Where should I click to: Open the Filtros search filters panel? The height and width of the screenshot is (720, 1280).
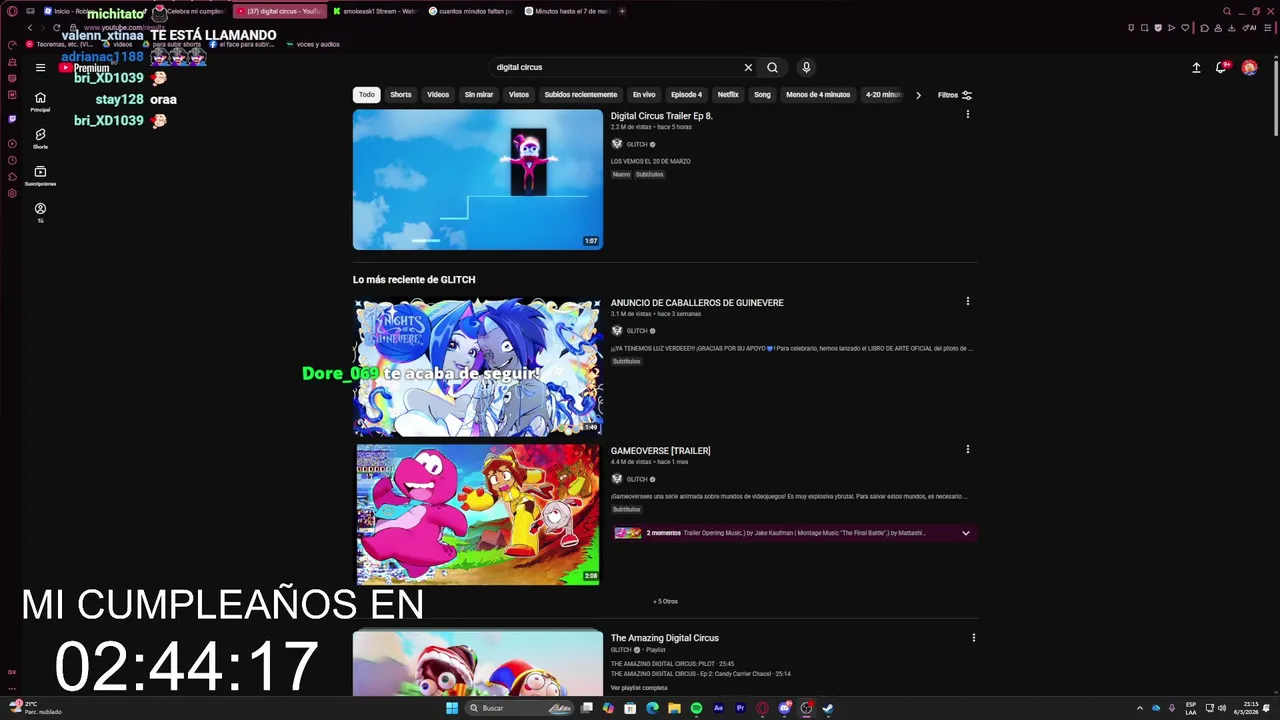[955, 95]
